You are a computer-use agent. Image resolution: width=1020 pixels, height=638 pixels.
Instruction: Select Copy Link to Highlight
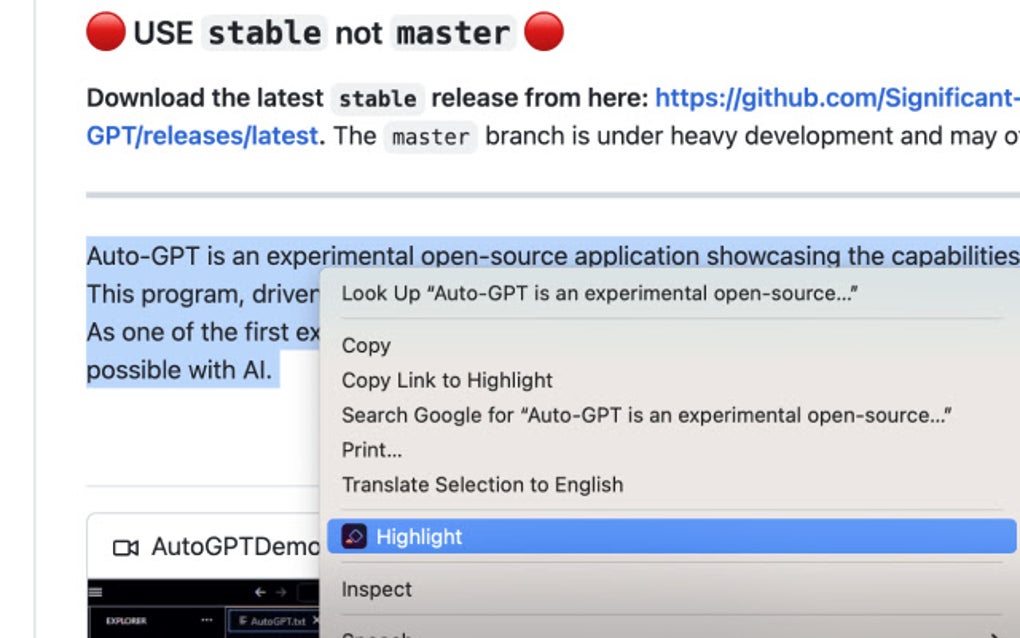447,380
